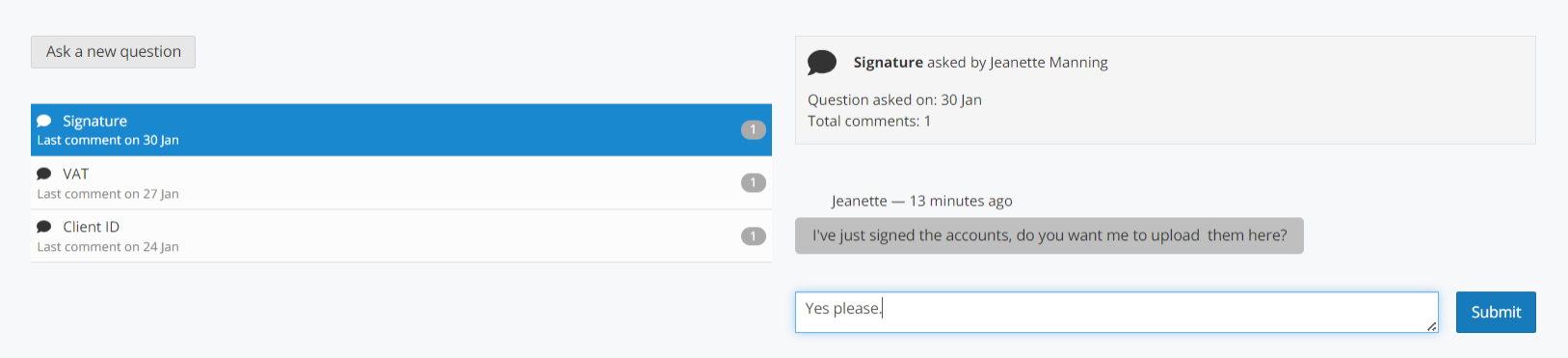Open the Client ID question thread
The image size is (1568, 358).
[401, 236]
